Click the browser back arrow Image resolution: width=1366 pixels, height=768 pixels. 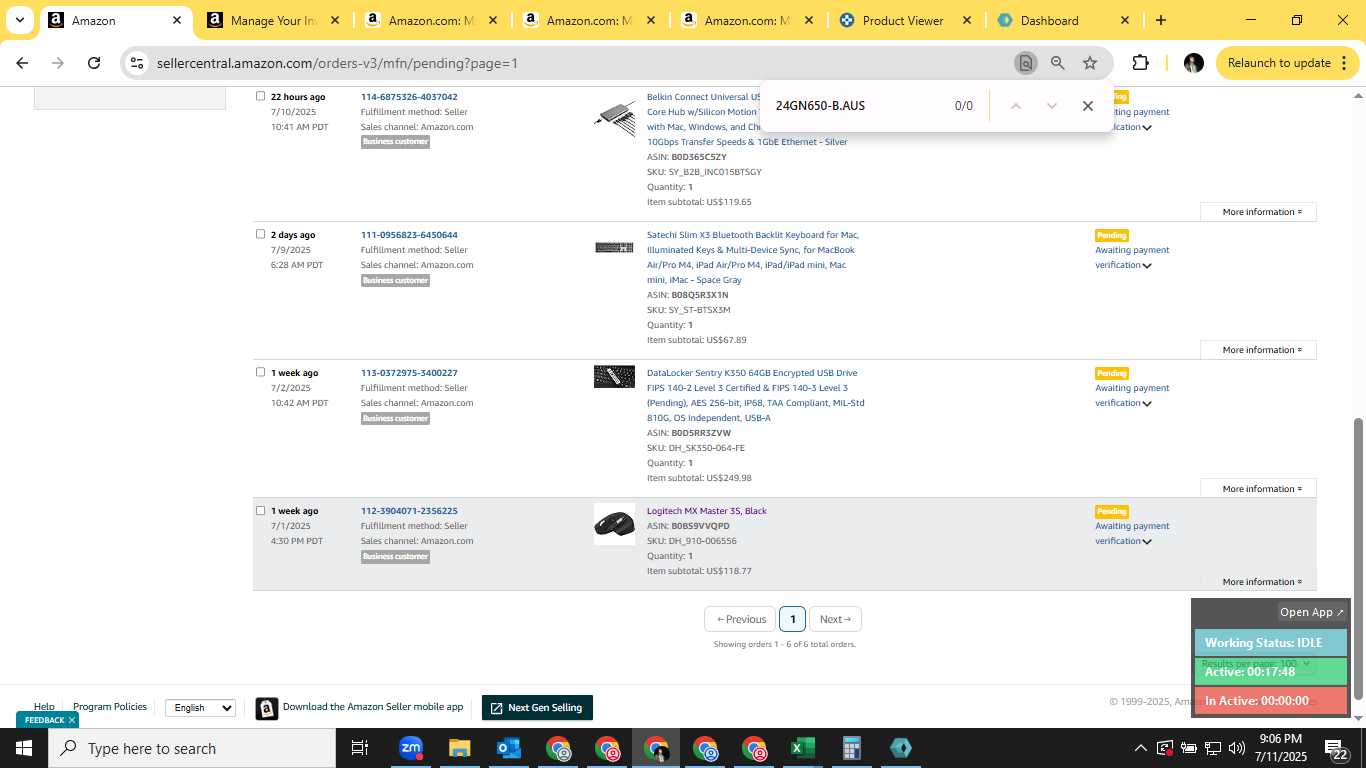[22, 63]
